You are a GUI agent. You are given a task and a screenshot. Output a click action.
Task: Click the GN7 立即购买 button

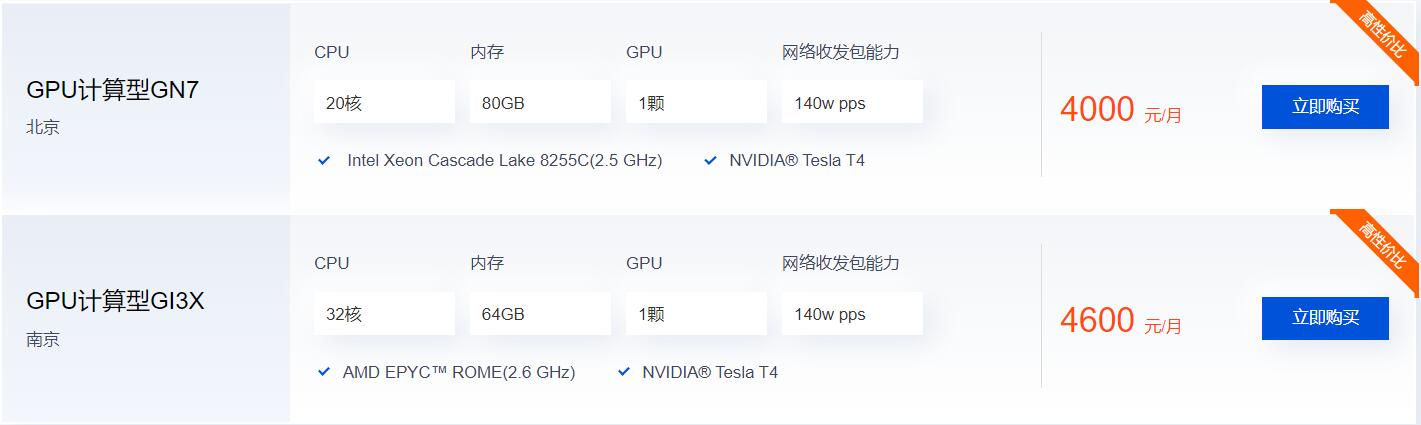click(1325, 107)
